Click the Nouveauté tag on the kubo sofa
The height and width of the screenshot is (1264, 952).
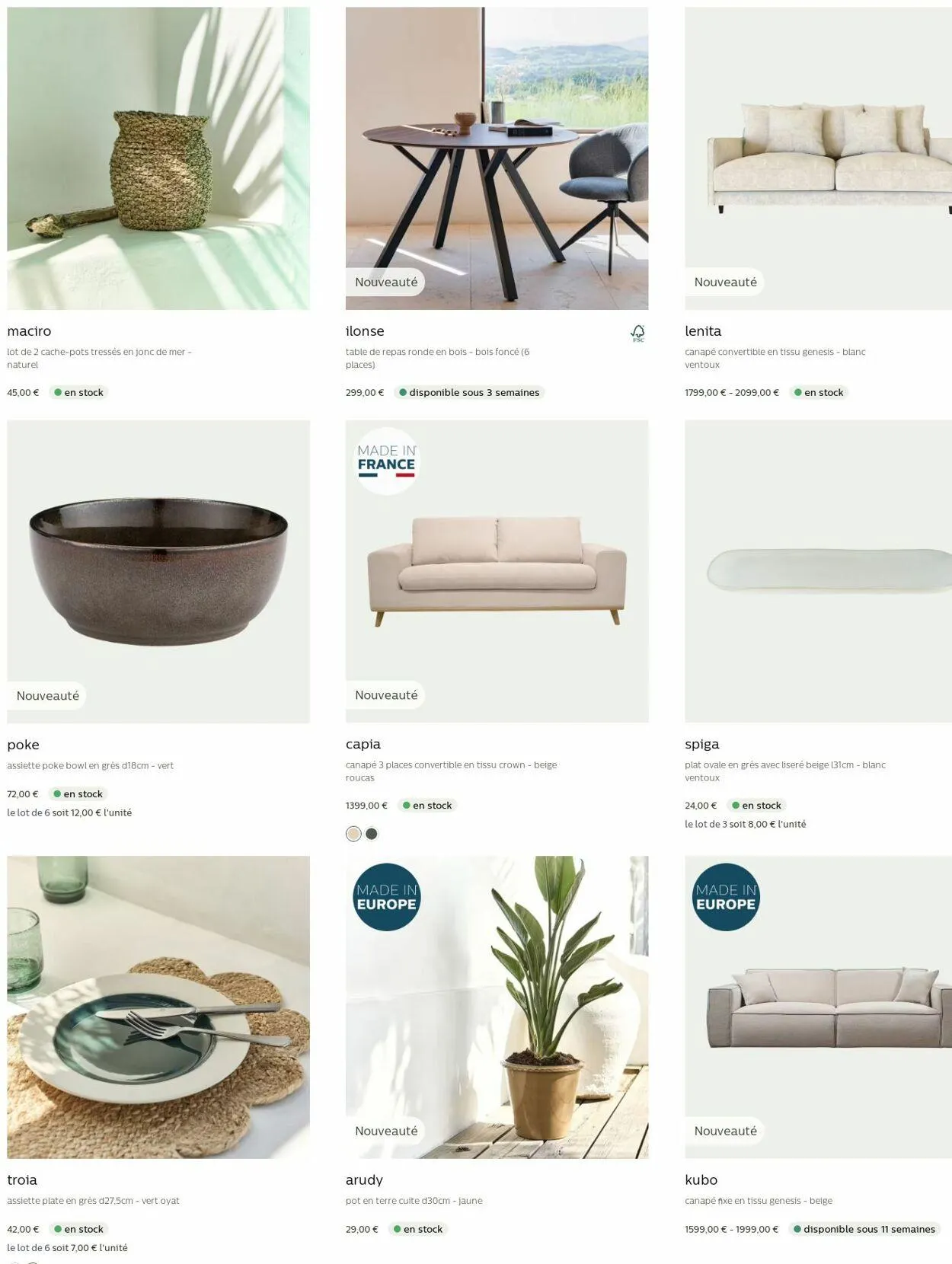point(725,1131)
